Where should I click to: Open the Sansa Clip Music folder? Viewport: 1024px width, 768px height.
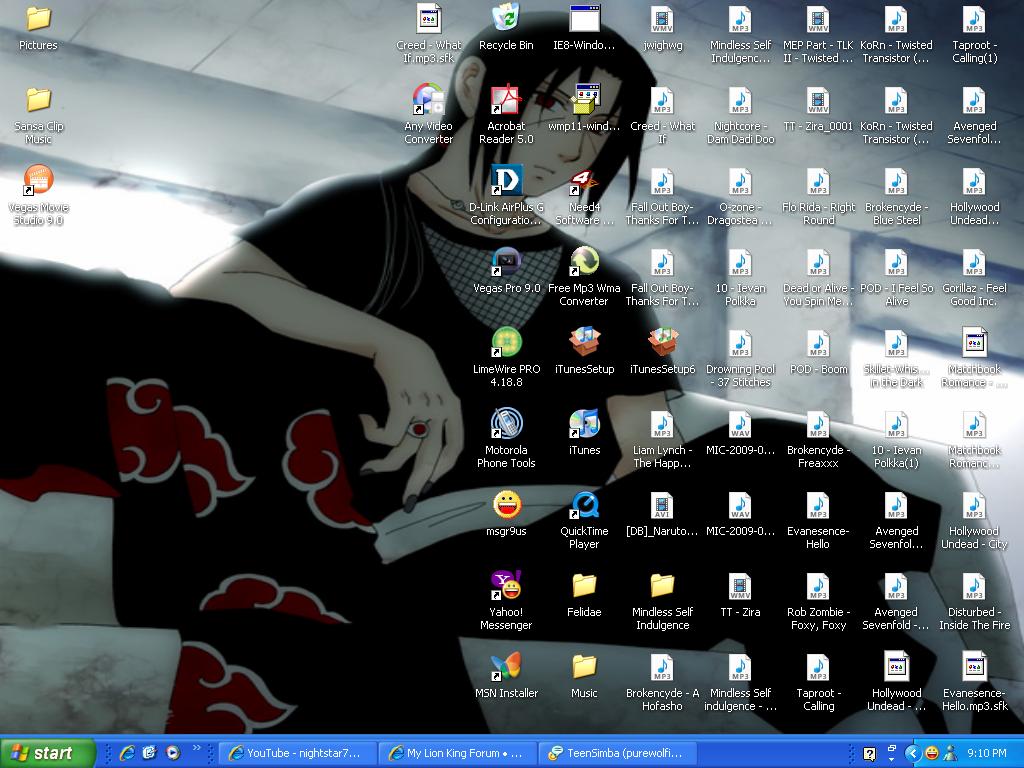(x=38, y=101)
